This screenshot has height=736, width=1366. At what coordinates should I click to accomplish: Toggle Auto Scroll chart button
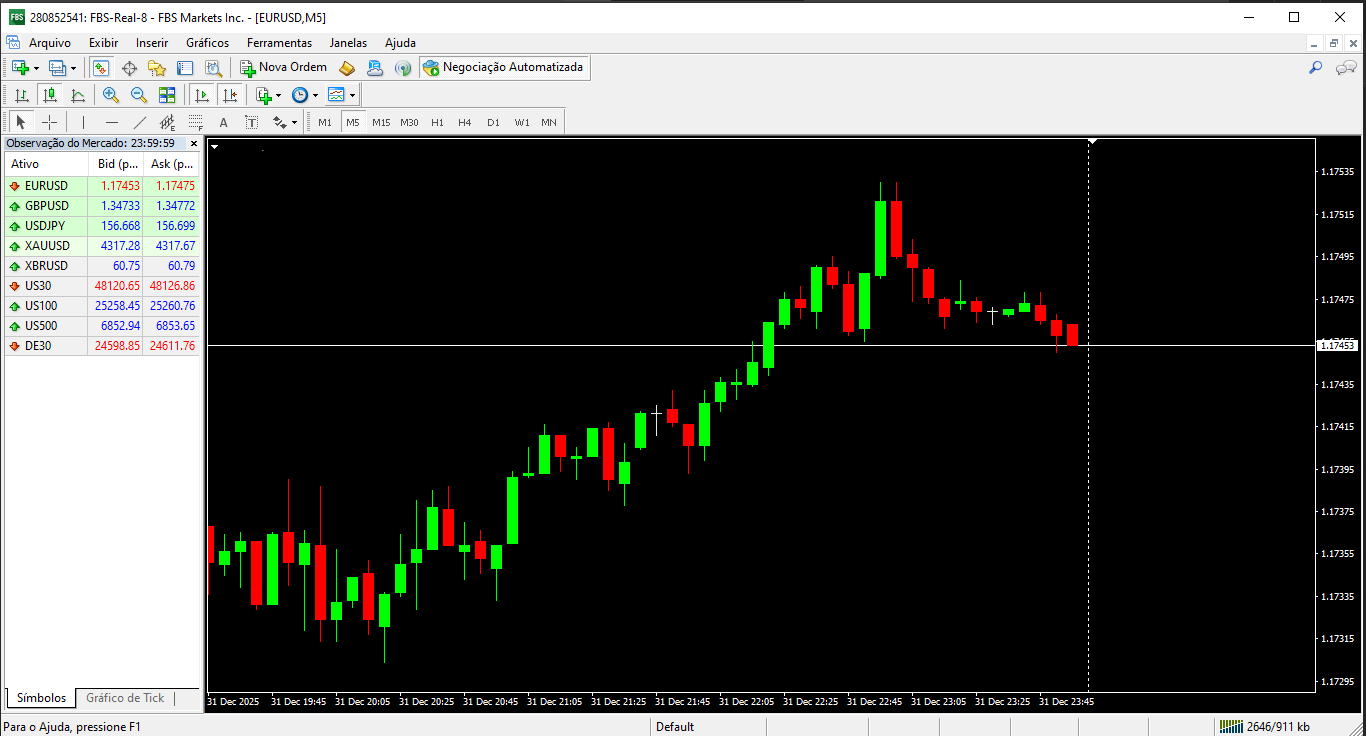(x=202, y=95)
